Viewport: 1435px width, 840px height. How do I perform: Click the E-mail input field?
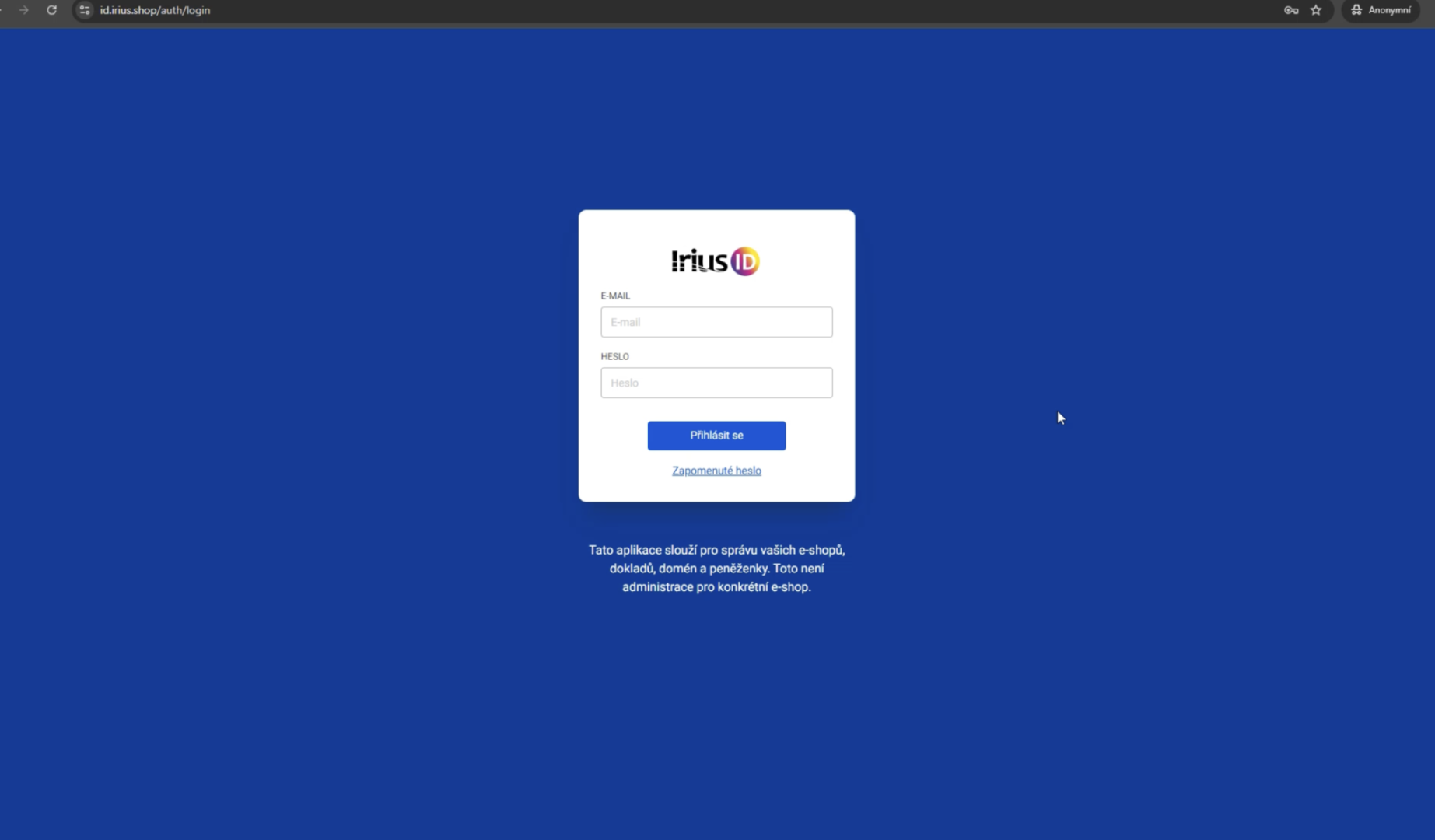pos(716,322)
